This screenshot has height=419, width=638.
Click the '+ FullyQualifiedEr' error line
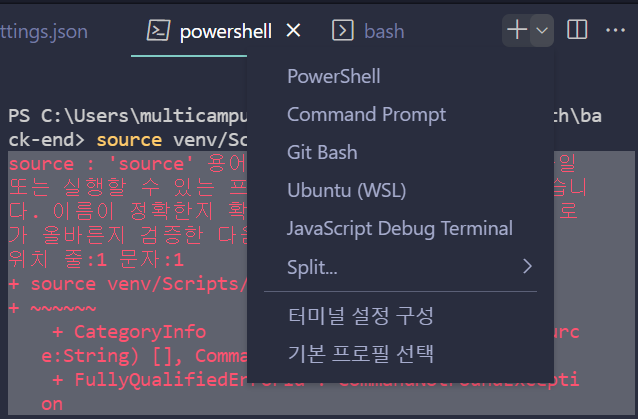(150, 380)
